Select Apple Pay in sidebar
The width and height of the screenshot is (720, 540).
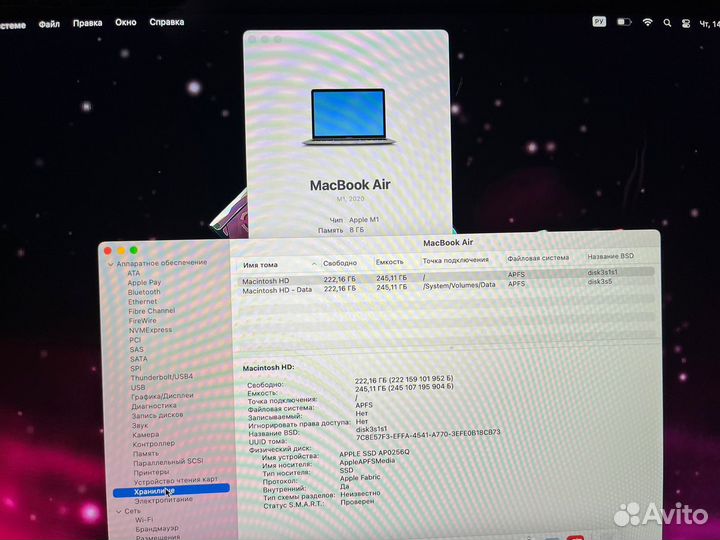(x=144, y=282)
